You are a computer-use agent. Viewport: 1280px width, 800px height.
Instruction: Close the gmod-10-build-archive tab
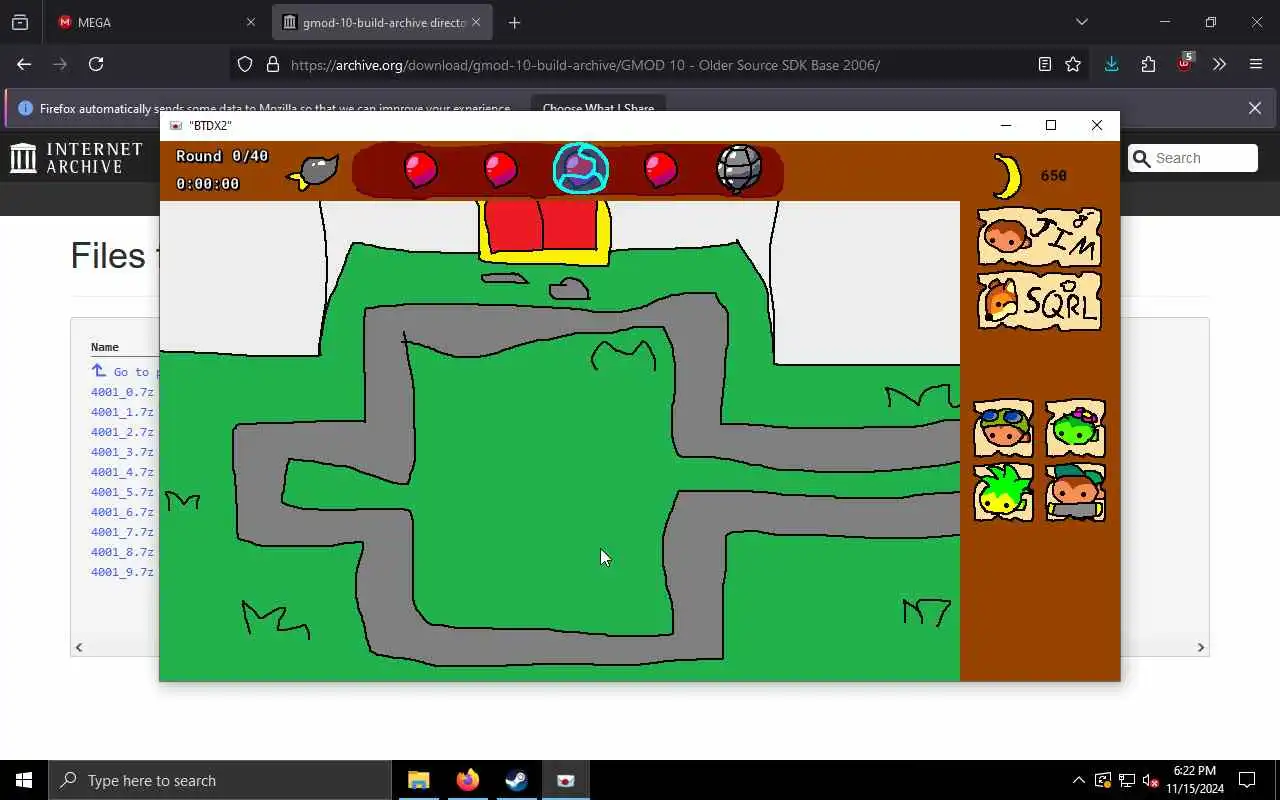pos(476,22)
